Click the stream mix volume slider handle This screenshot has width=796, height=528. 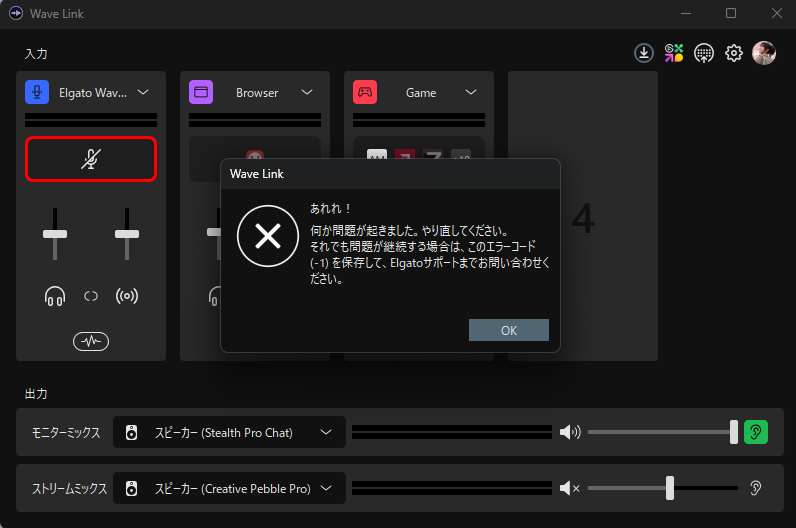(x=670, y=488)
